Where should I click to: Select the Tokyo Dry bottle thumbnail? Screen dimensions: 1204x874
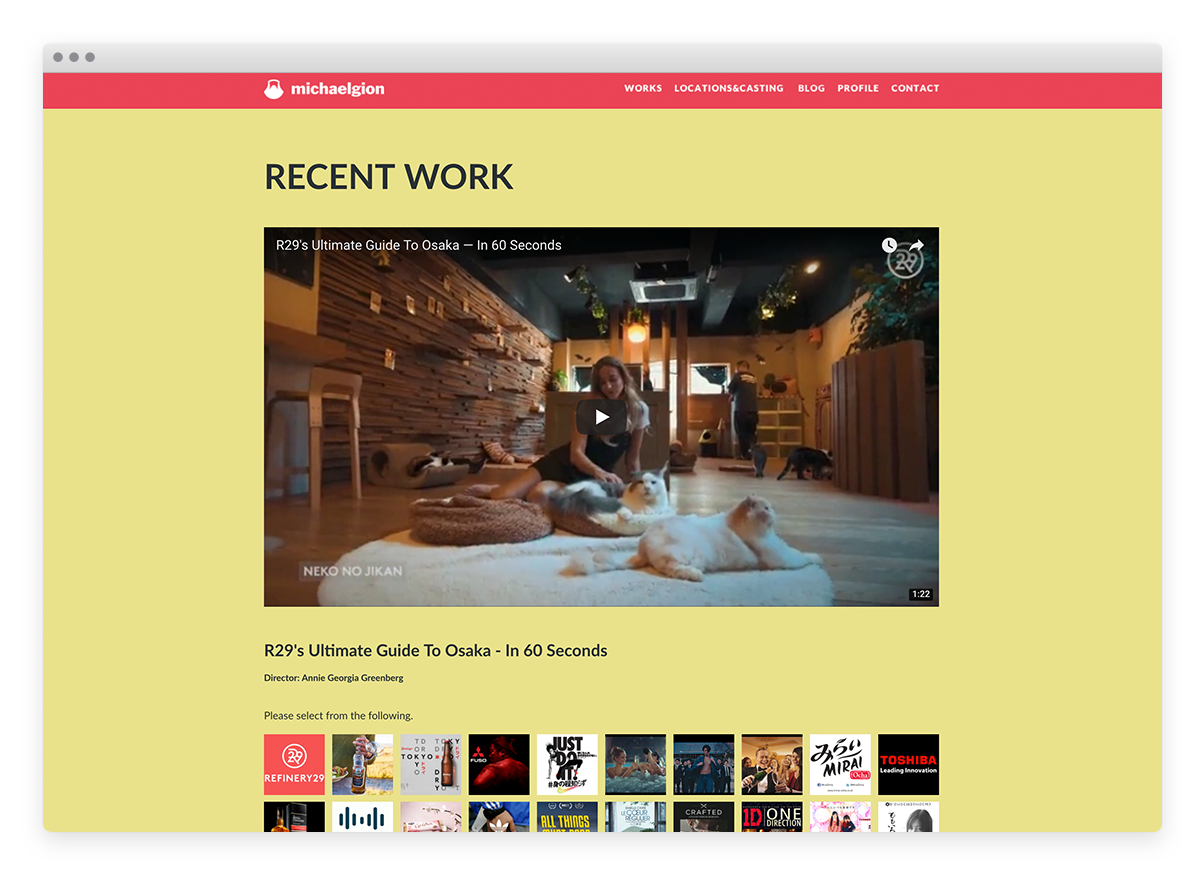point(431,764)
